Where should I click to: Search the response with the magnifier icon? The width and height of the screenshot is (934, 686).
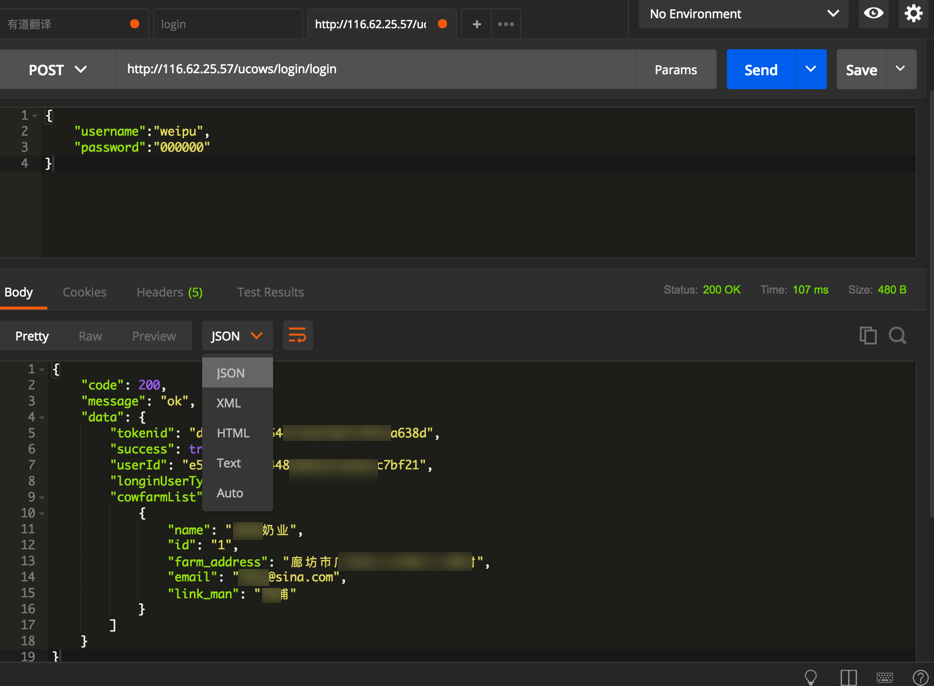tap(897, 335)
